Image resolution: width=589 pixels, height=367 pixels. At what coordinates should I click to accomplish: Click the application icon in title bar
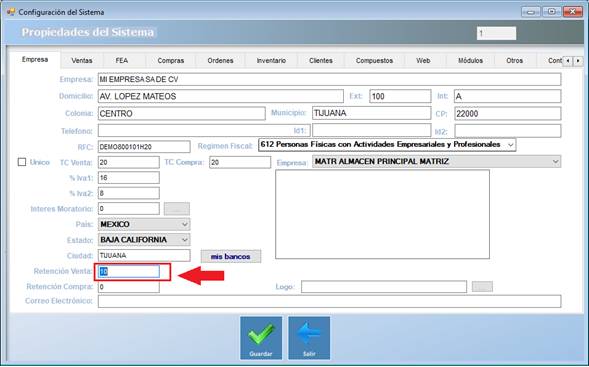pos(11,12)
